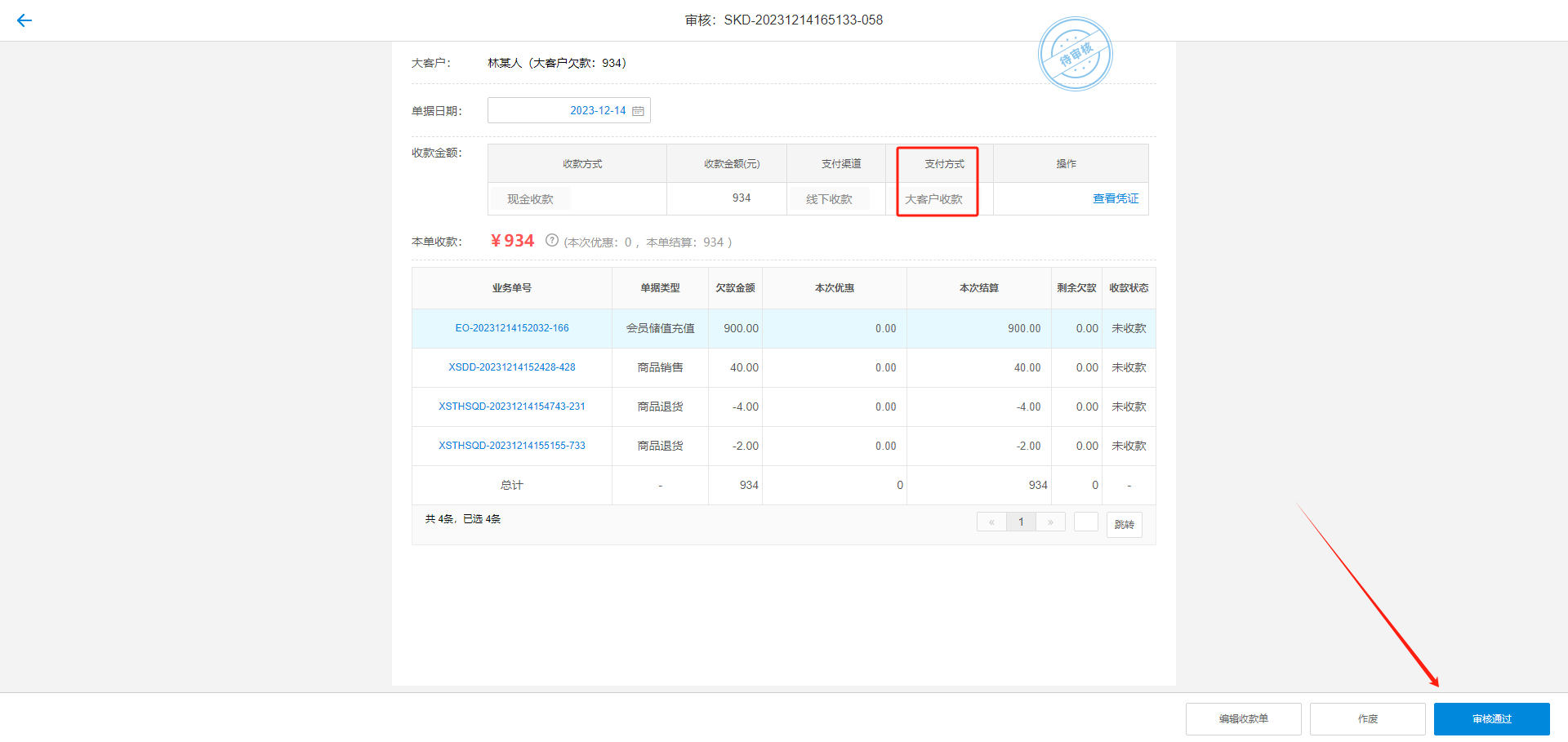Screen dimensions: 1568x742
Task: Click 总计 row label
Action: click(512, 485)
